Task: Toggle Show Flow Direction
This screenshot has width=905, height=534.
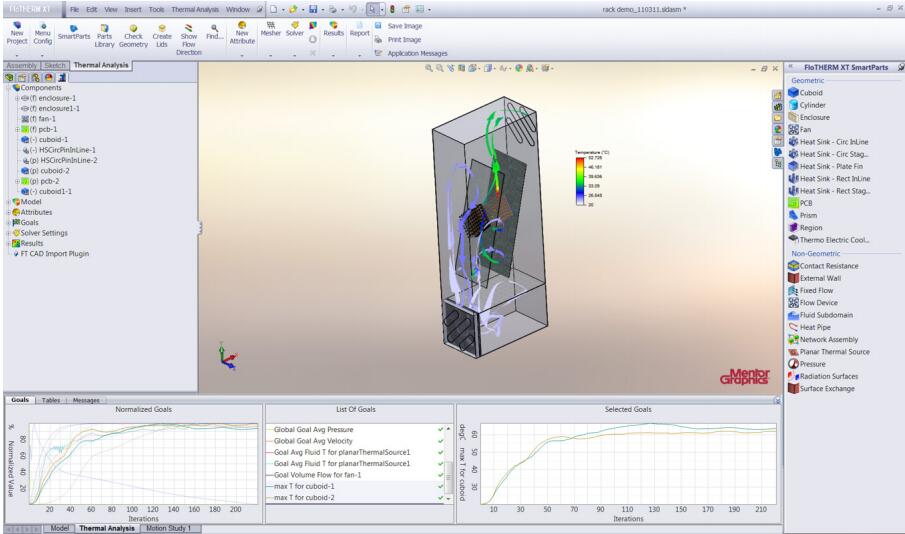Action: pyautogui.click(x=189, y=39)
